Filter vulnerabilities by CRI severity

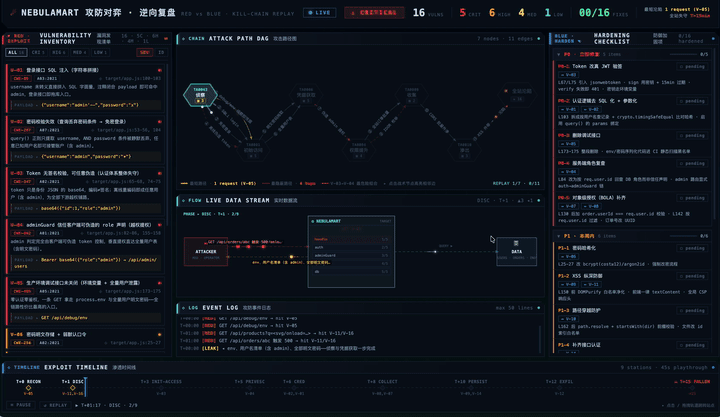click(38, 52)
